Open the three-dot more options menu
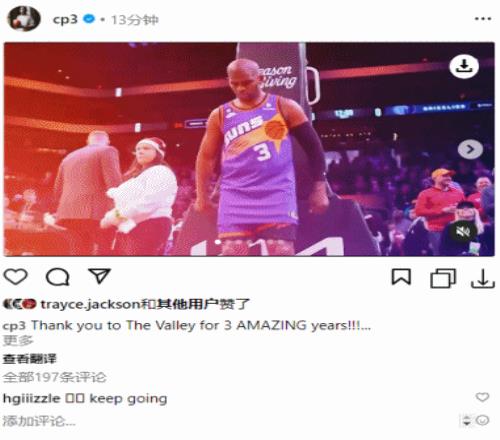 tap(483, 19)
